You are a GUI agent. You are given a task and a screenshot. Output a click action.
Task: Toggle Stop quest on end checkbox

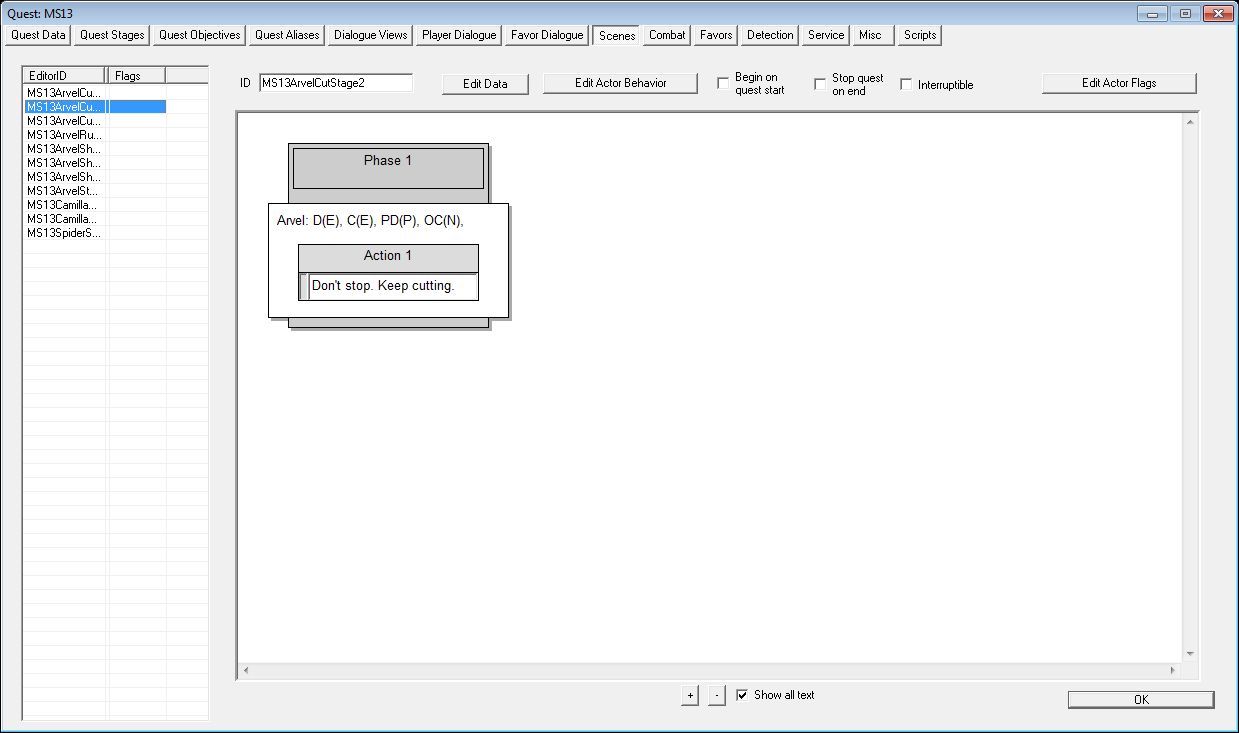point(820,84)
